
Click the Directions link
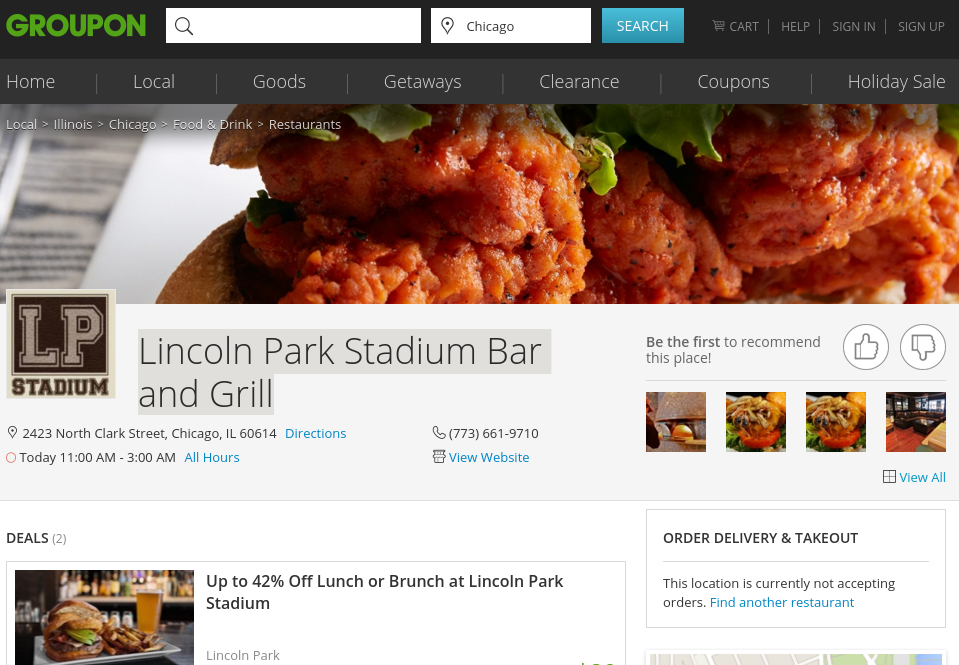point(316,433)
